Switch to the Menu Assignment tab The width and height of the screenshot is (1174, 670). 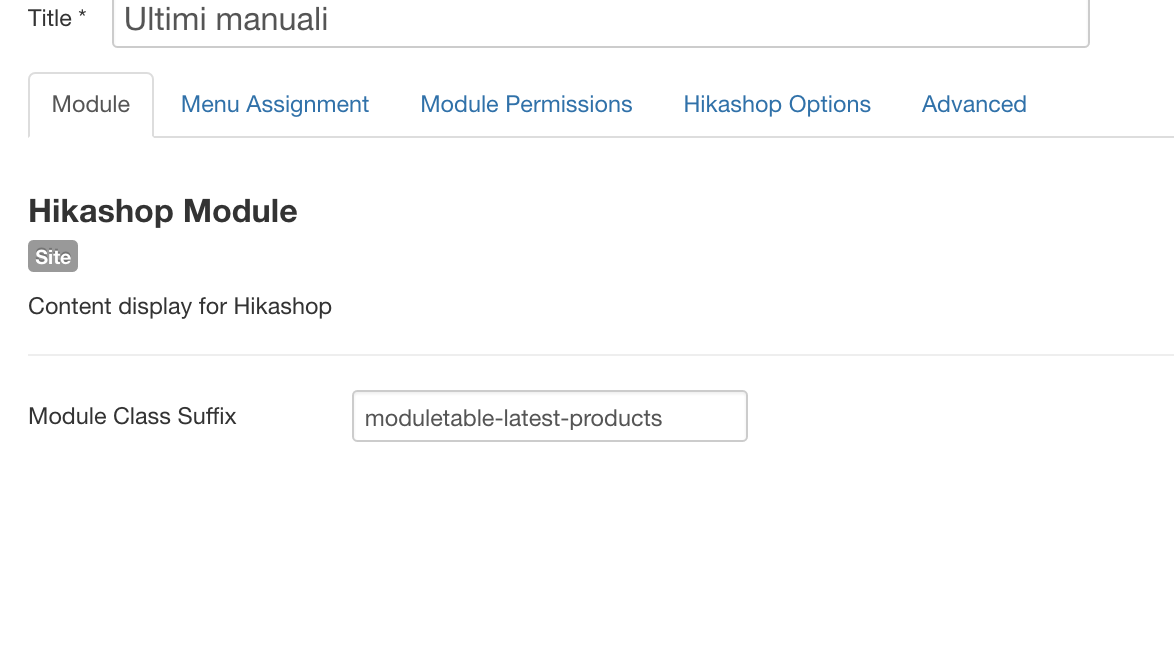click(x=275, y=104)
